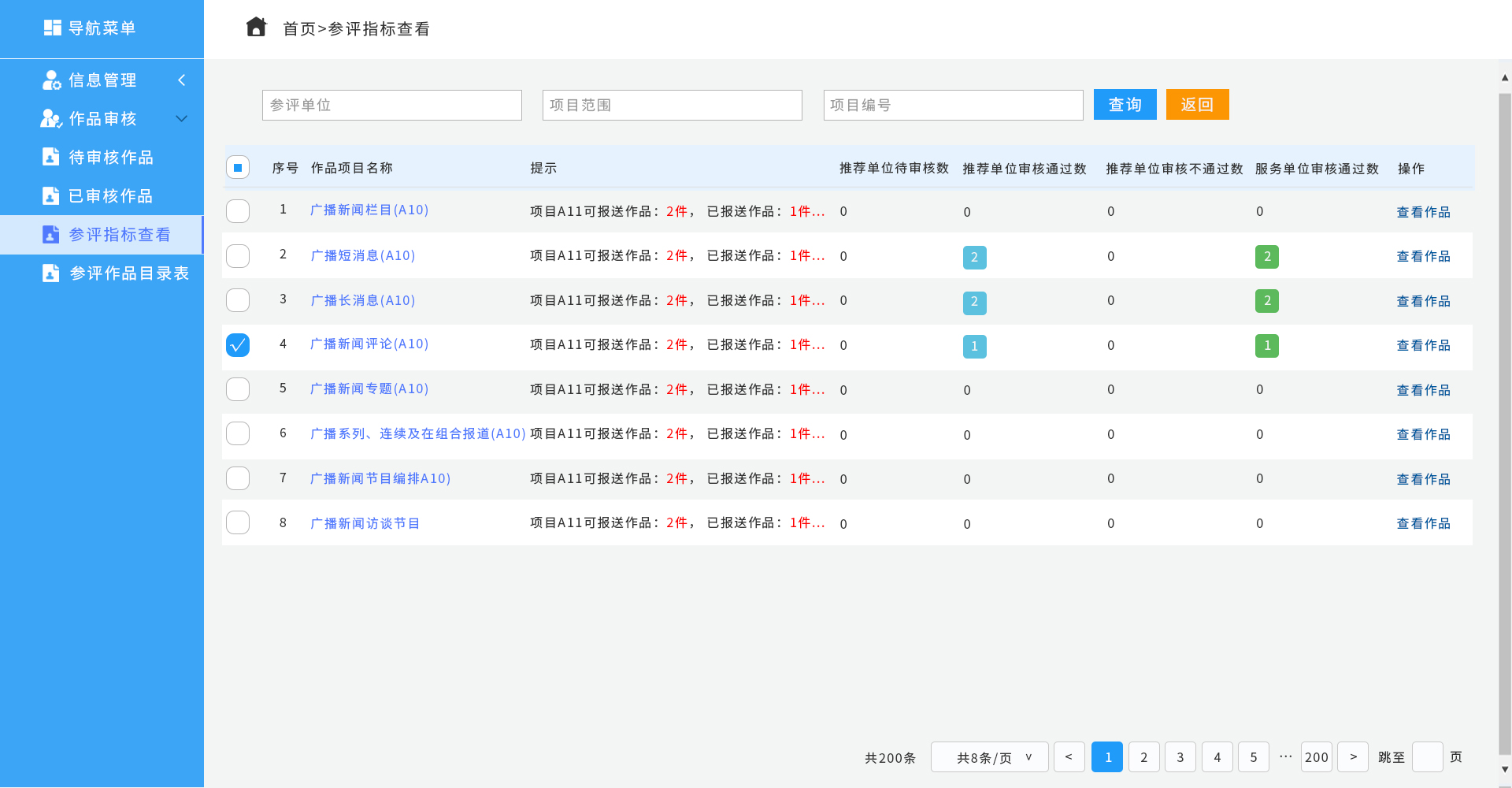
Task: Collapse the 作品审核 menu chevron
Action: [182, 118]
